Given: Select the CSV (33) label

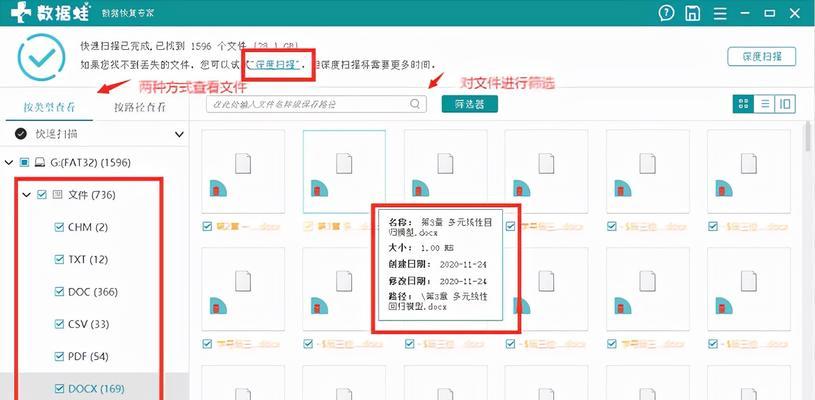Looking at the screenshot, I should (88, 324).
